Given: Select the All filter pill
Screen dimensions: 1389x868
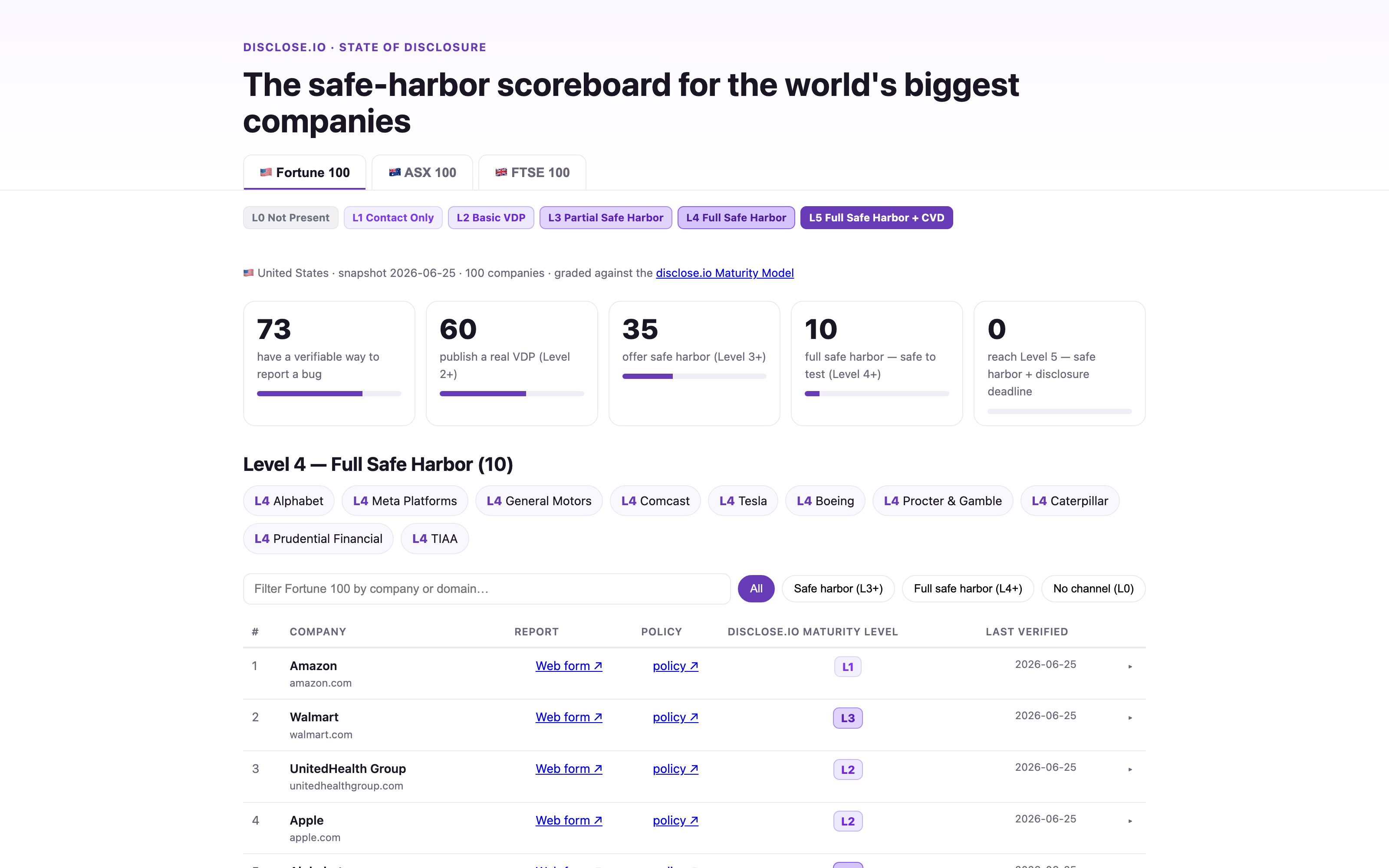Looking at the screenshot, I should (756, 589).
